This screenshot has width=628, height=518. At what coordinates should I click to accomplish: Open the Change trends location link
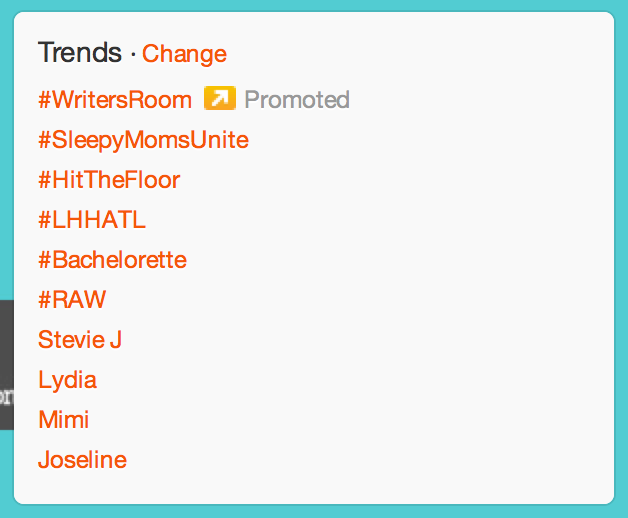[184, 54]
